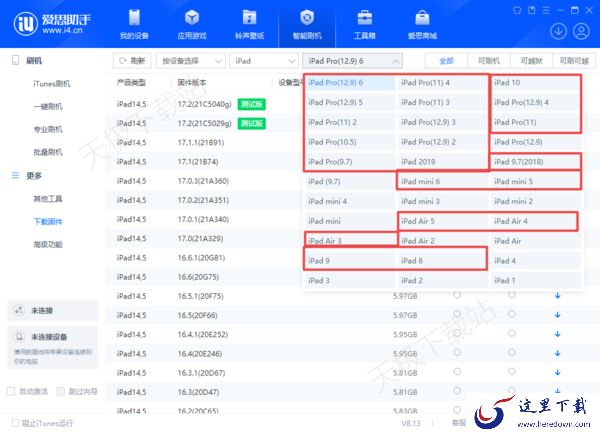Open the 铃声壁纸 section
The height and width of the screenshot is (432, 600).
tap(249, 24)
